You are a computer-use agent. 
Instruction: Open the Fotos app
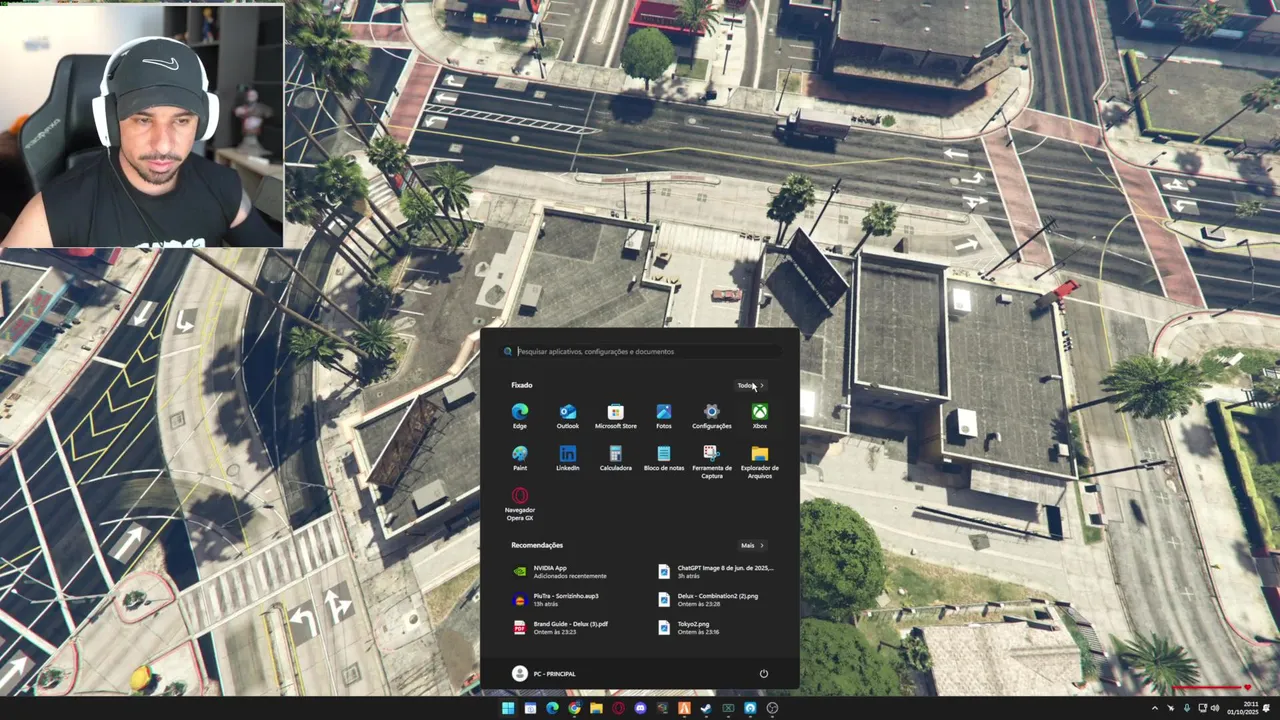664,416
